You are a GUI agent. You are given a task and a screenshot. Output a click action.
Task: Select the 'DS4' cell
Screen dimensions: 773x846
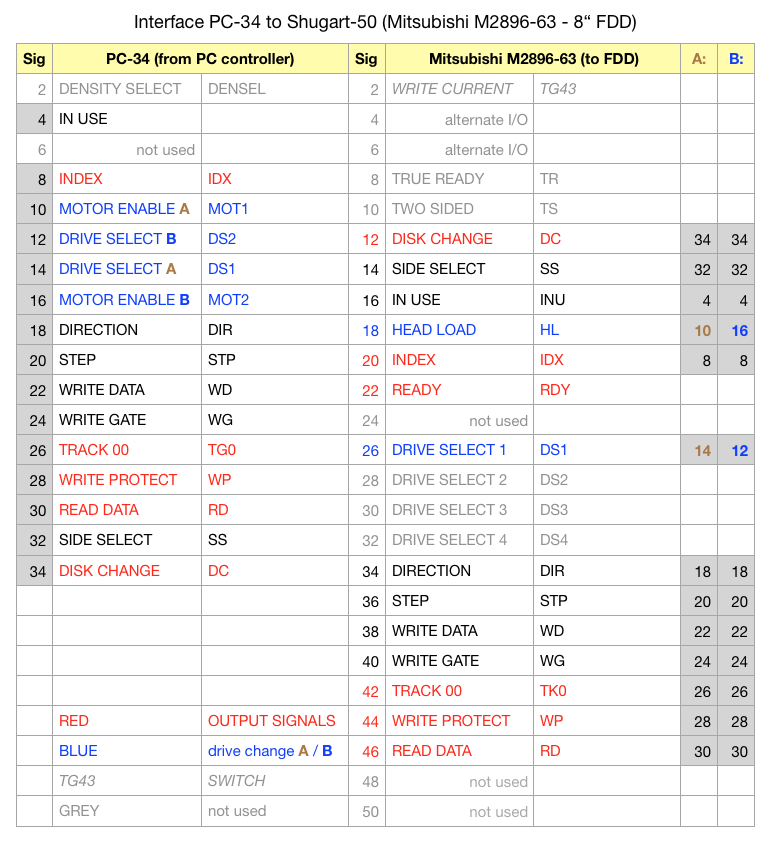tap(606, 540)
